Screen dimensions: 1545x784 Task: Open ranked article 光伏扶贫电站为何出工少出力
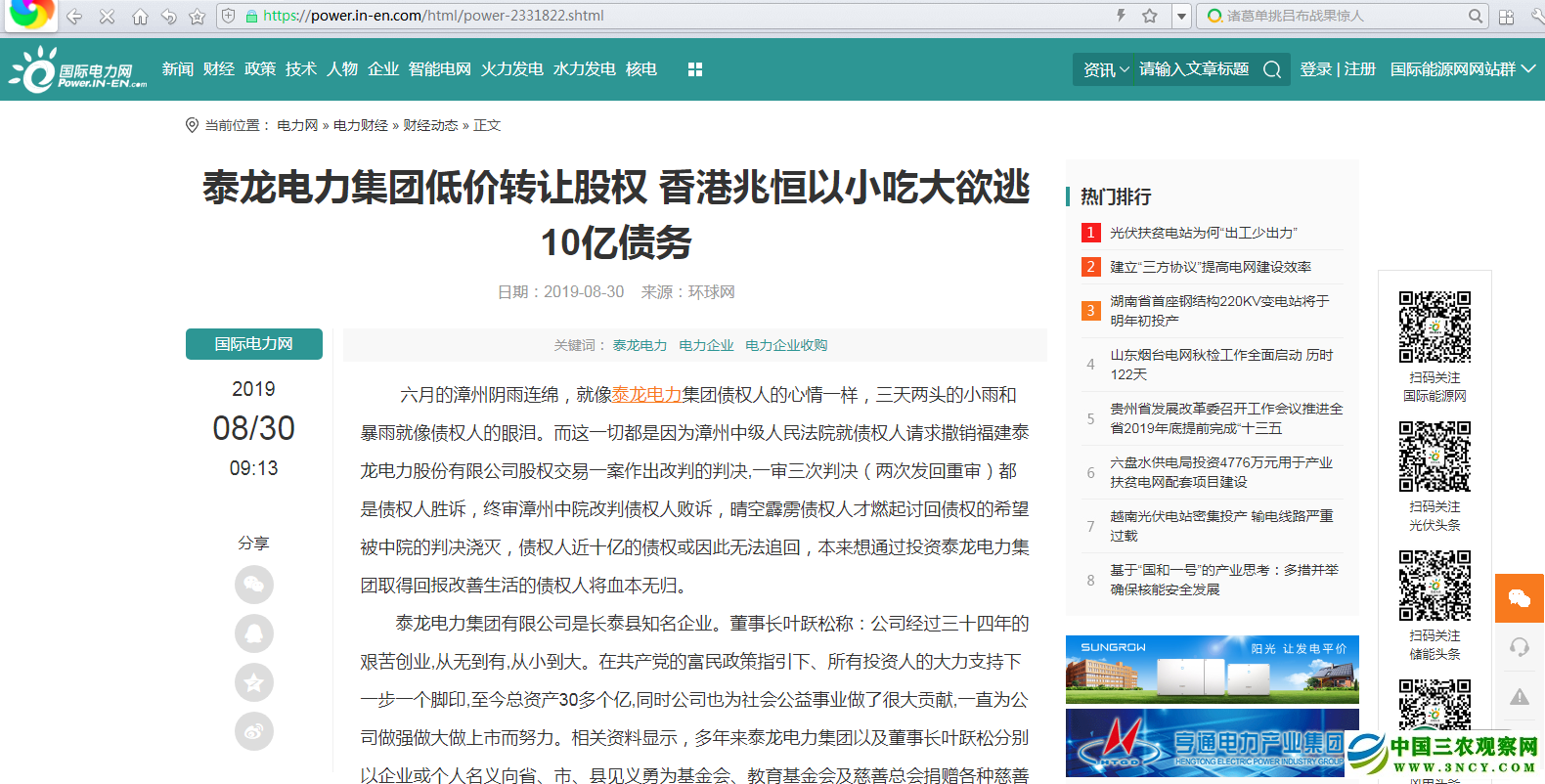pos(1204,233)
